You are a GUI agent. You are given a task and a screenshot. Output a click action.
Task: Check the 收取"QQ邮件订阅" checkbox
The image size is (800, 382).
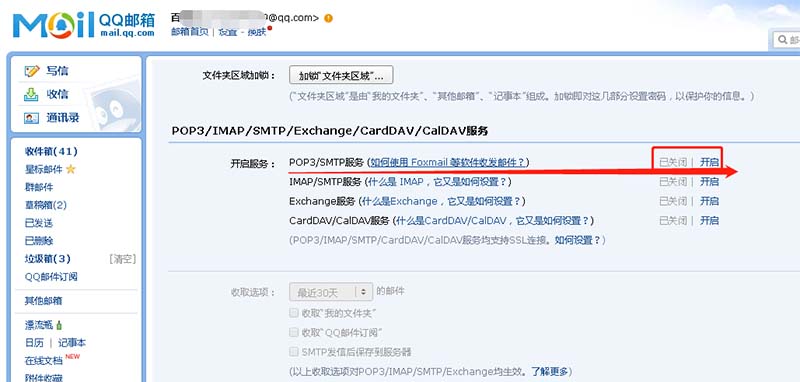tap(293, 333)
